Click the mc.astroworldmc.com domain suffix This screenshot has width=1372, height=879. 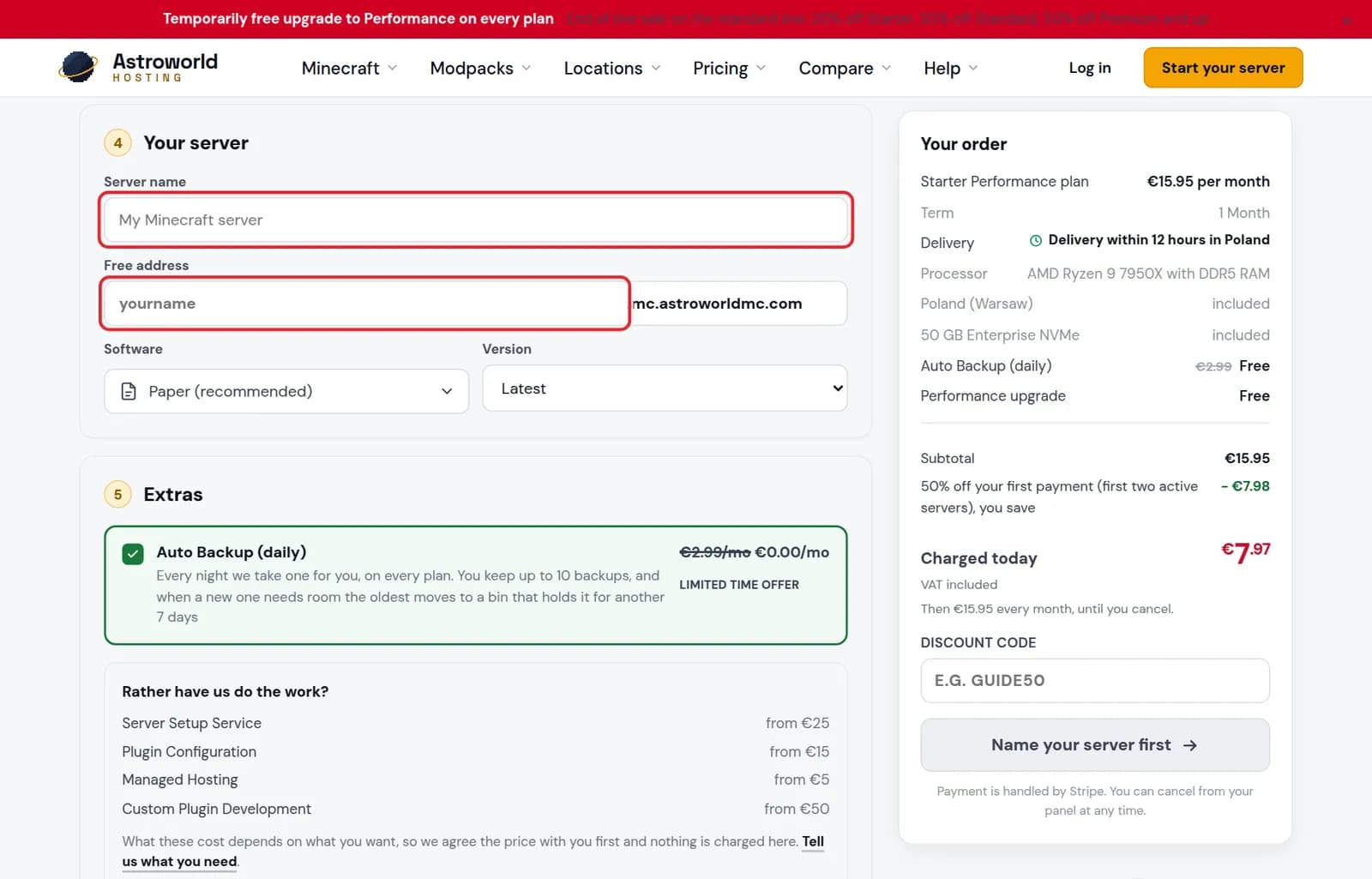pos(717,304)
